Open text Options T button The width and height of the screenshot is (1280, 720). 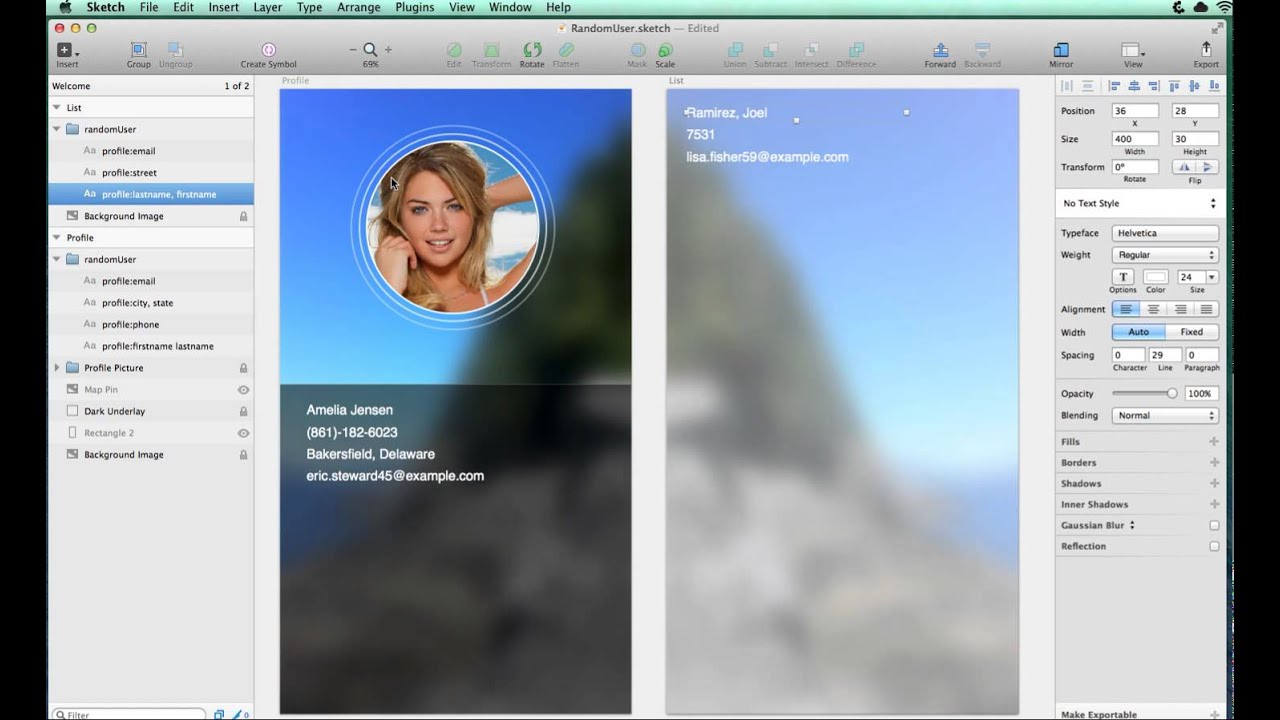1122,277
